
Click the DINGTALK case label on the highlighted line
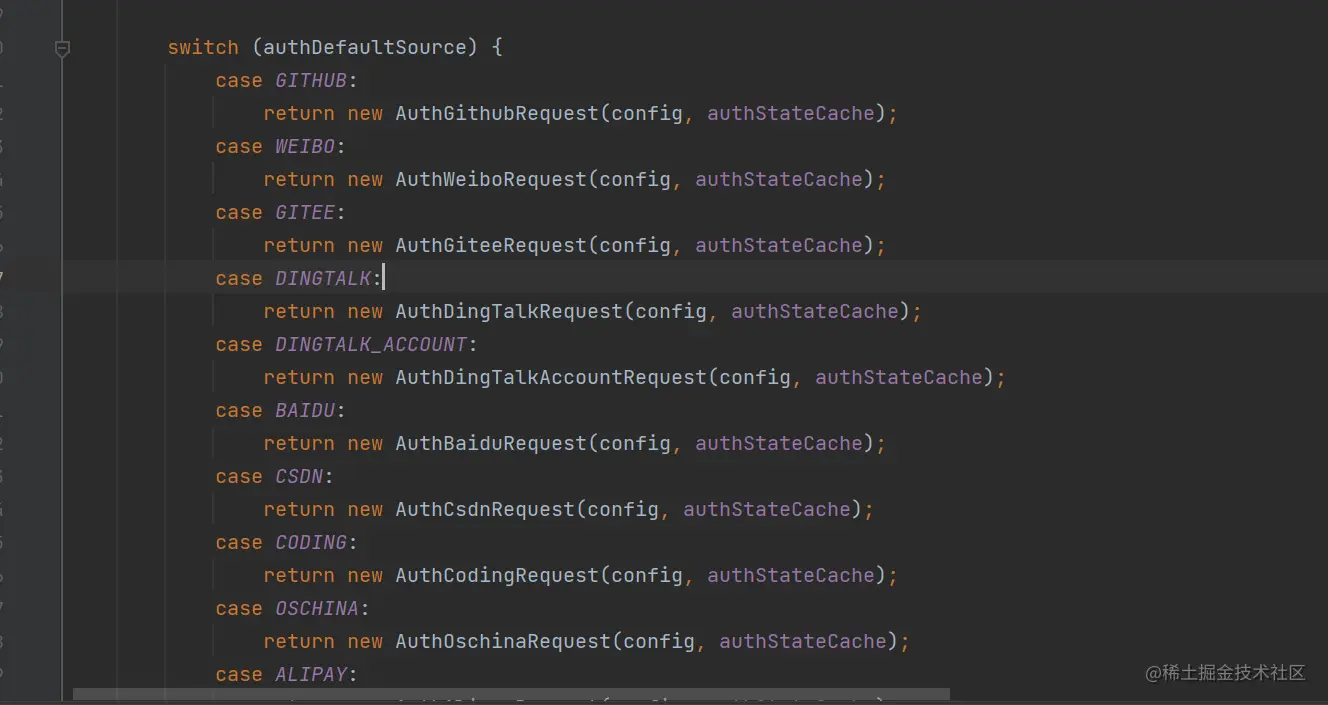click(x=324, y=278)
